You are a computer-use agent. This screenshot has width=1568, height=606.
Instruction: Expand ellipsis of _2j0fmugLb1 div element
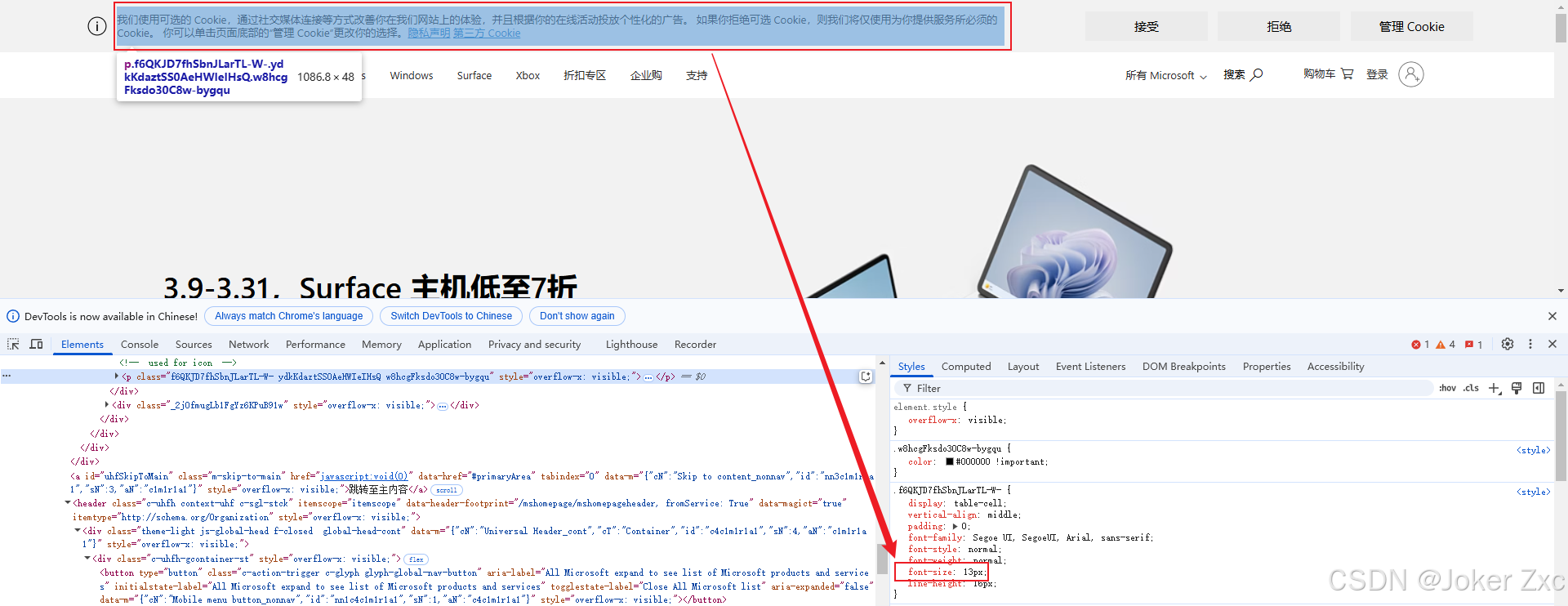pos(443,406)
